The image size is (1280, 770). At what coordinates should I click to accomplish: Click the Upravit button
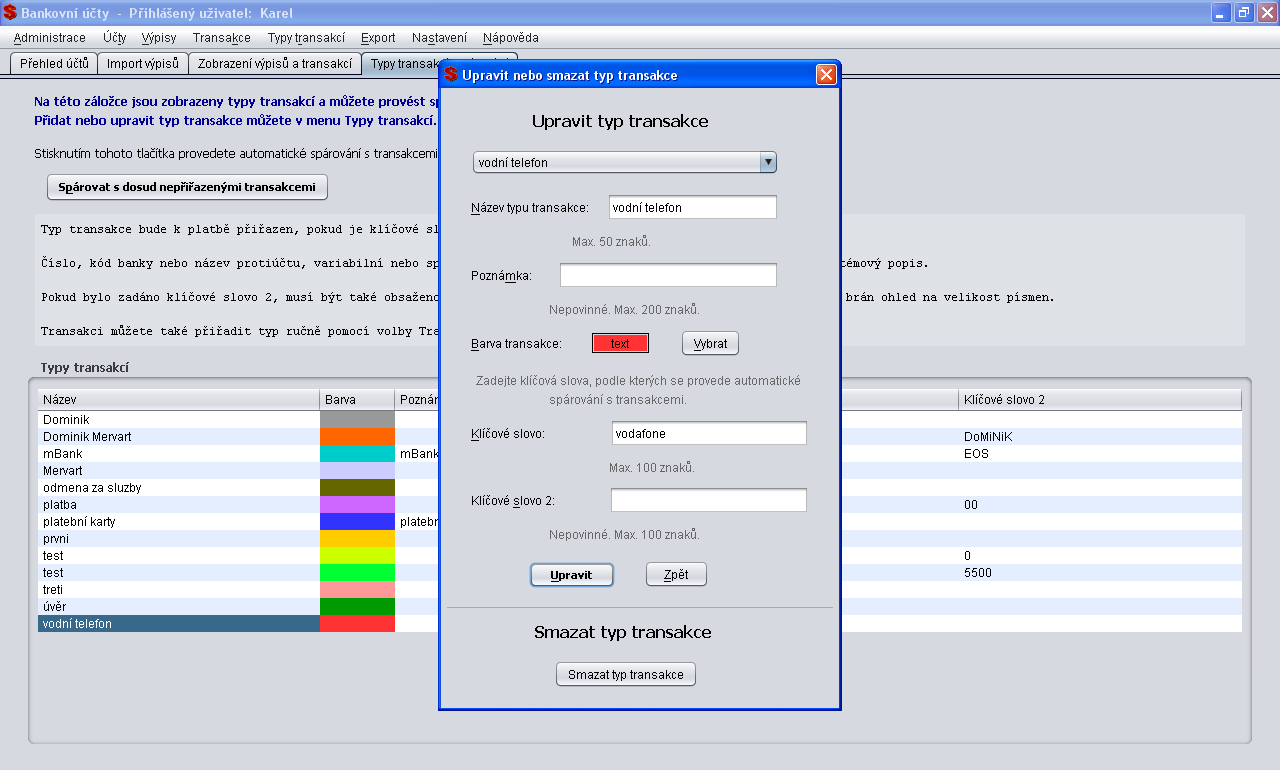point(571,575)
